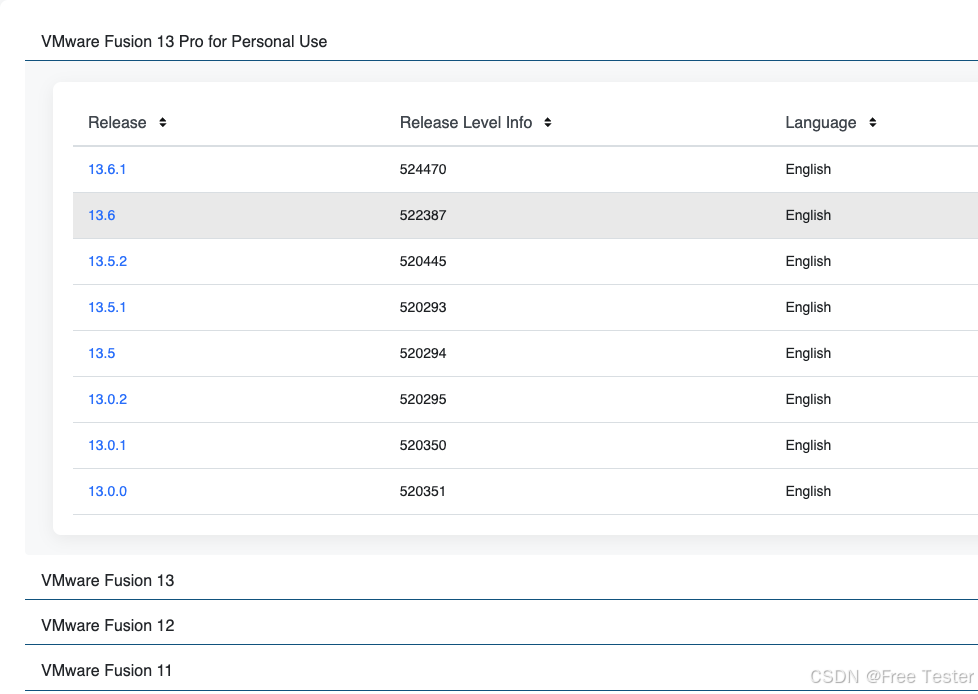978x694 pixels.
Task: Click English in the 13.0.1 row
Action: (x=808, y=446)
